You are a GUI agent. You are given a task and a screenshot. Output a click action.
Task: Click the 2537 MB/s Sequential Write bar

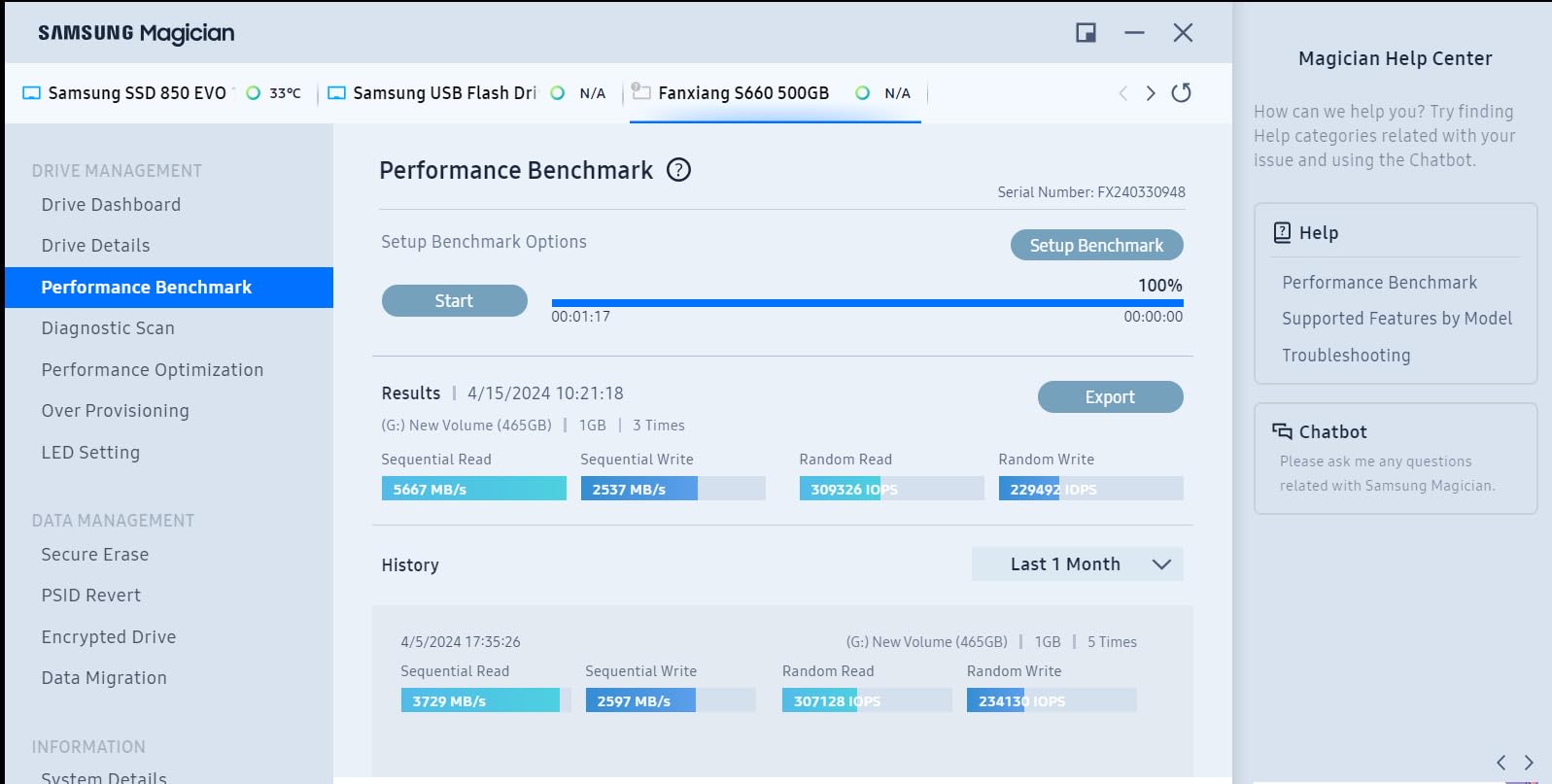[673, 489]
